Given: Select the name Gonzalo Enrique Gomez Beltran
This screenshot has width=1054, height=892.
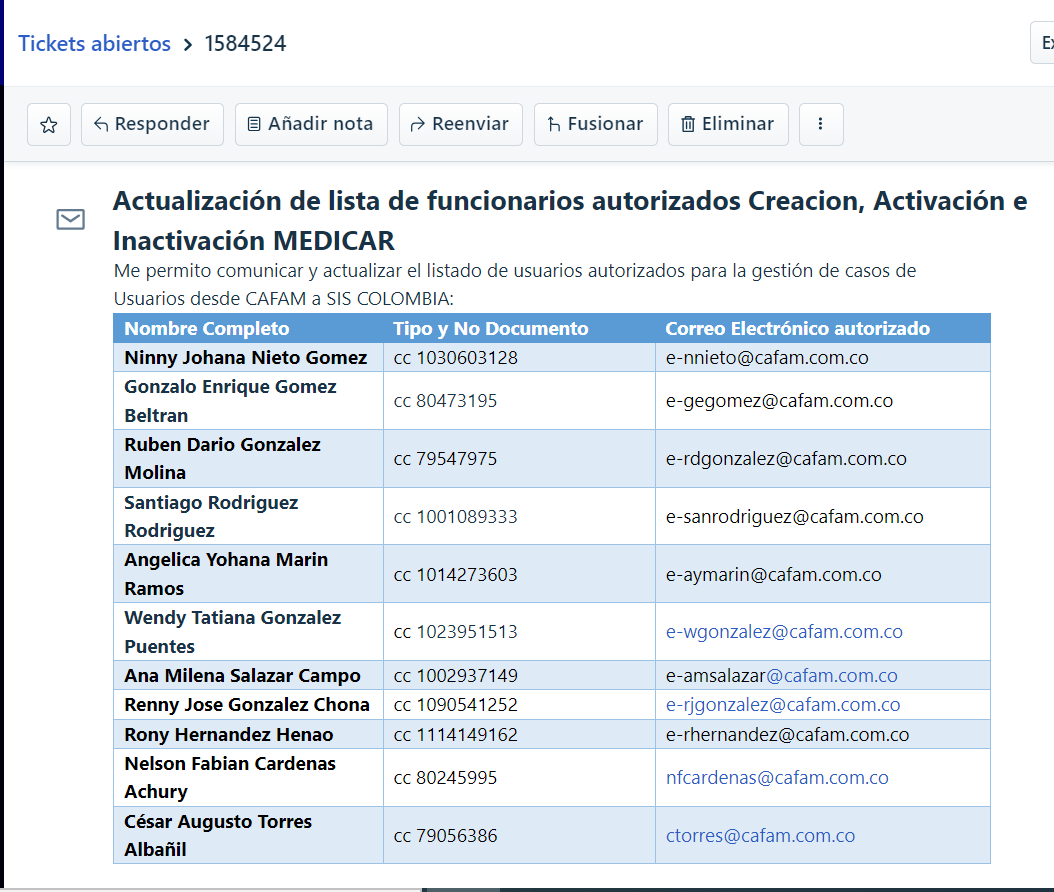Looking at the screenshot, I should click(231, 401).
